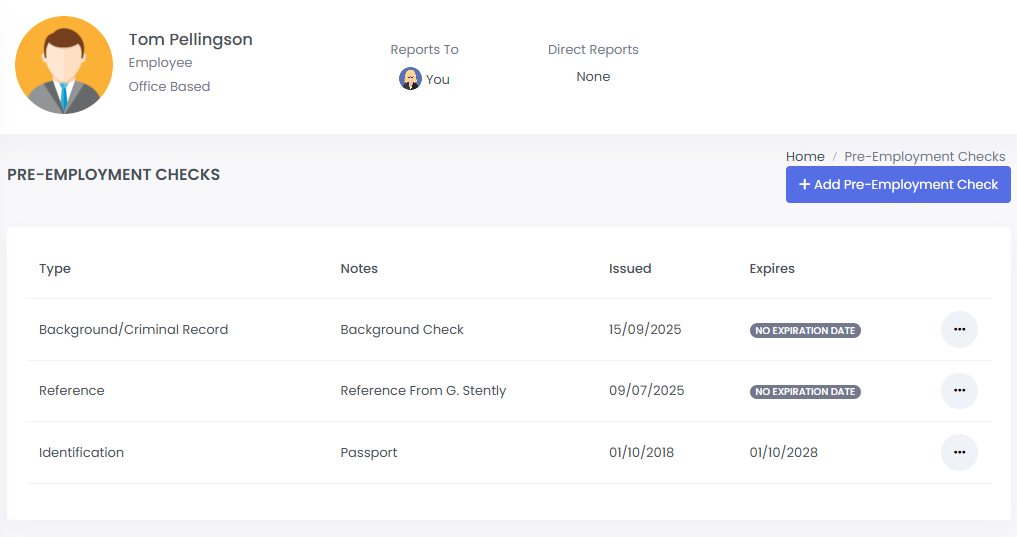Select the Reference check type cell
Viewport: 1017px width, 537px height.
click(x=72, y=391)
